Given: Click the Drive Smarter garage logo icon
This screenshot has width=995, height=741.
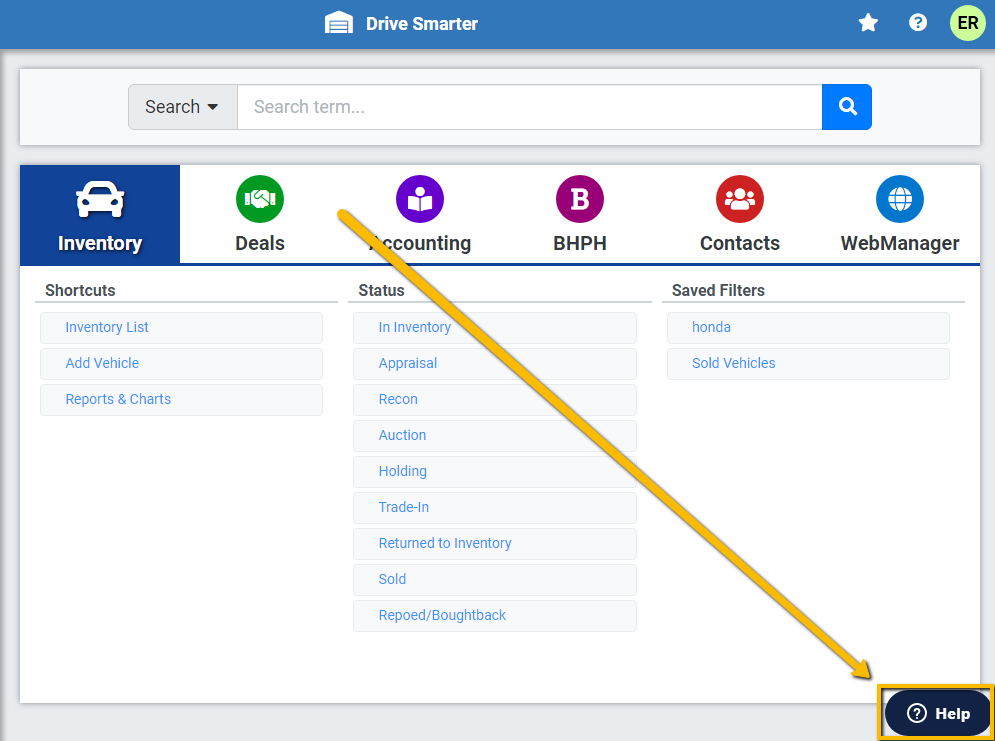Looking at the screenshot, I should pos(339,23).
